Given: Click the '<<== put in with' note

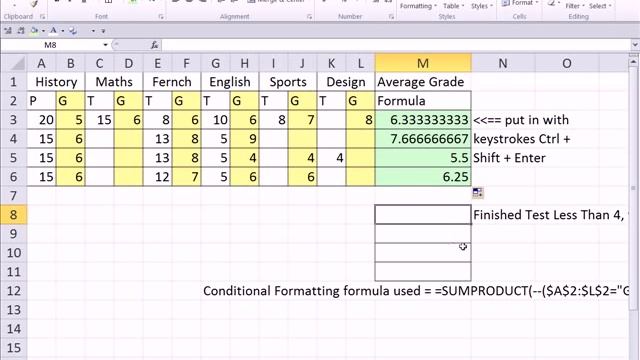Looking at the screenshot, I should [521, 120].
